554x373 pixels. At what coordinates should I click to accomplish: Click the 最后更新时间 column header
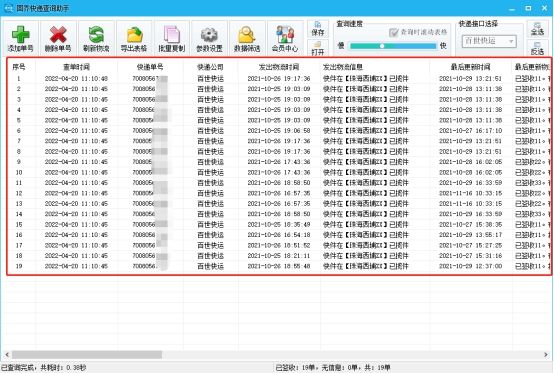471,67
